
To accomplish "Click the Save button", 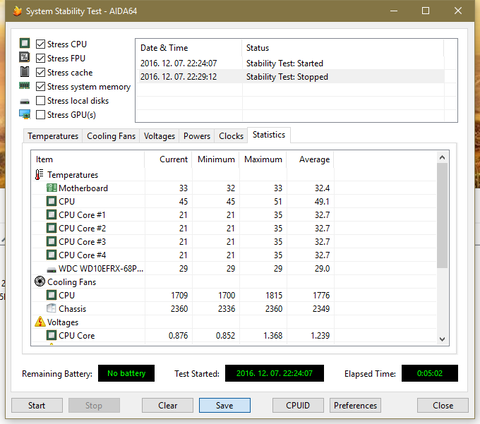I will tap(225, 405).
